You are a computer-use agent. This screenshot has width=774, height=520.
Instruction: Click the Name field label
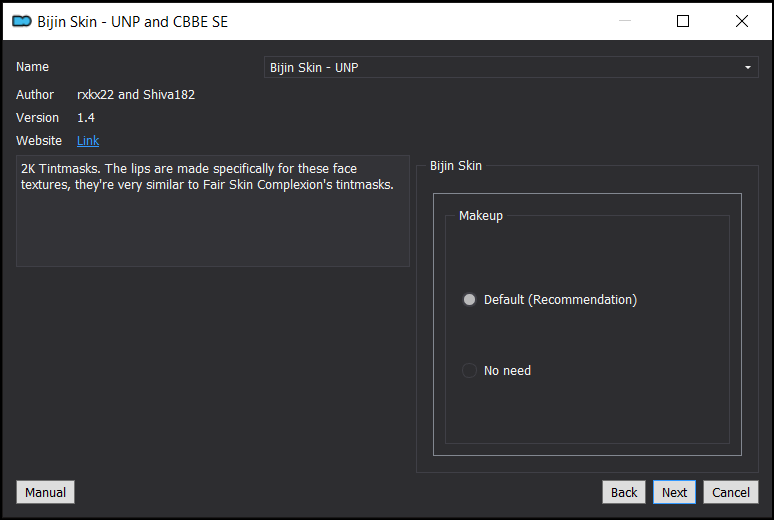pos(32,67)
